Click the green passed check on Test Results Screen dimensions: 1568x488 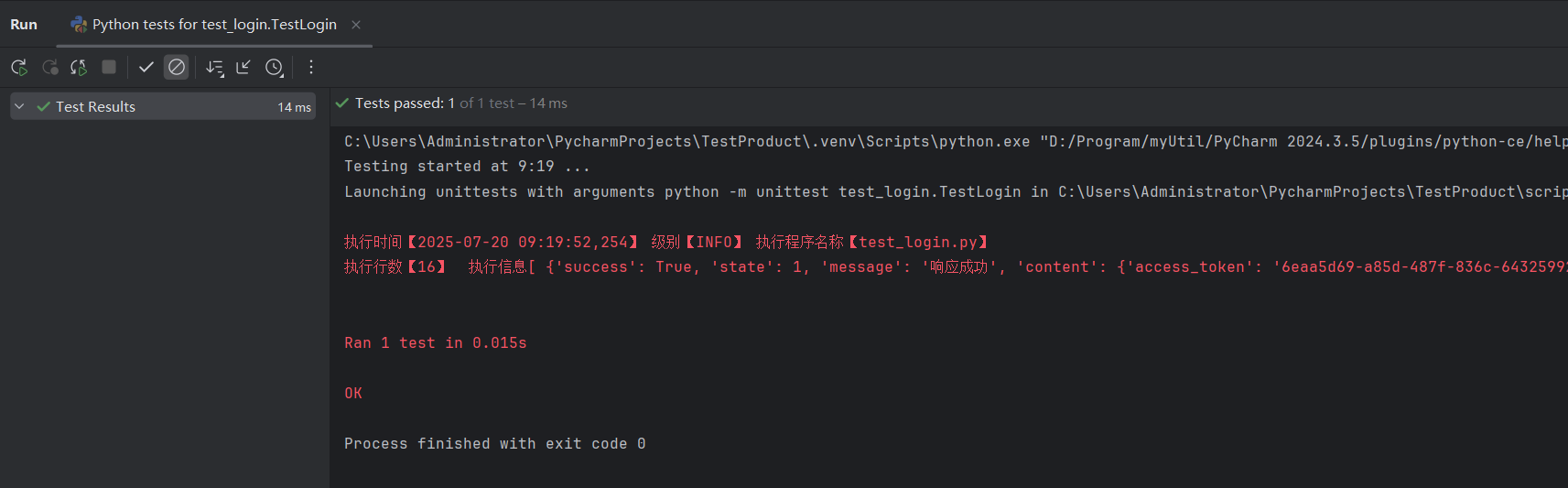[43, 106]
